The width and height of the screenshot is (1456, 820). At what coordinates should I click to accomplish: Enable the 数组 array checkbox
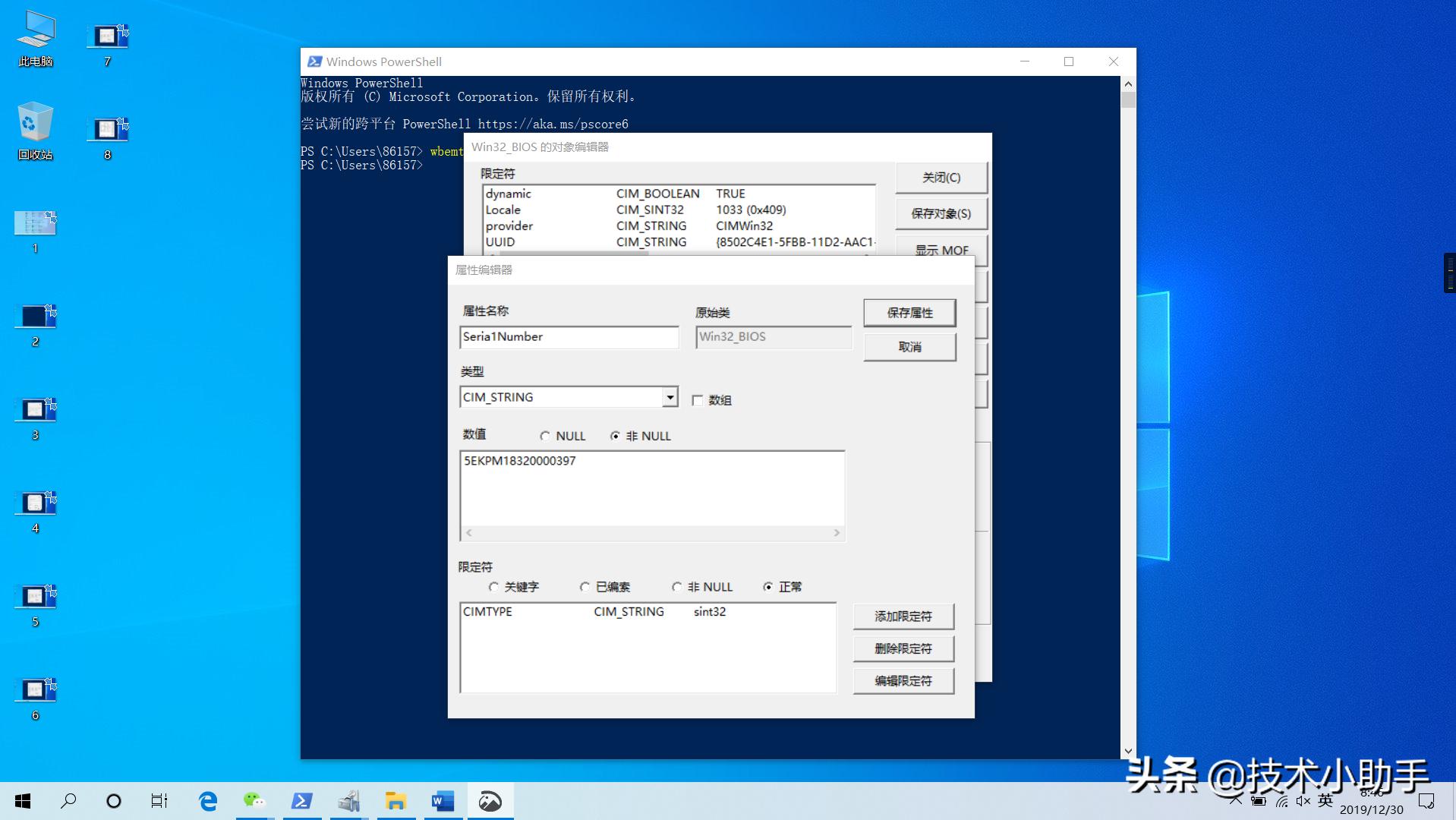point(698,400)
